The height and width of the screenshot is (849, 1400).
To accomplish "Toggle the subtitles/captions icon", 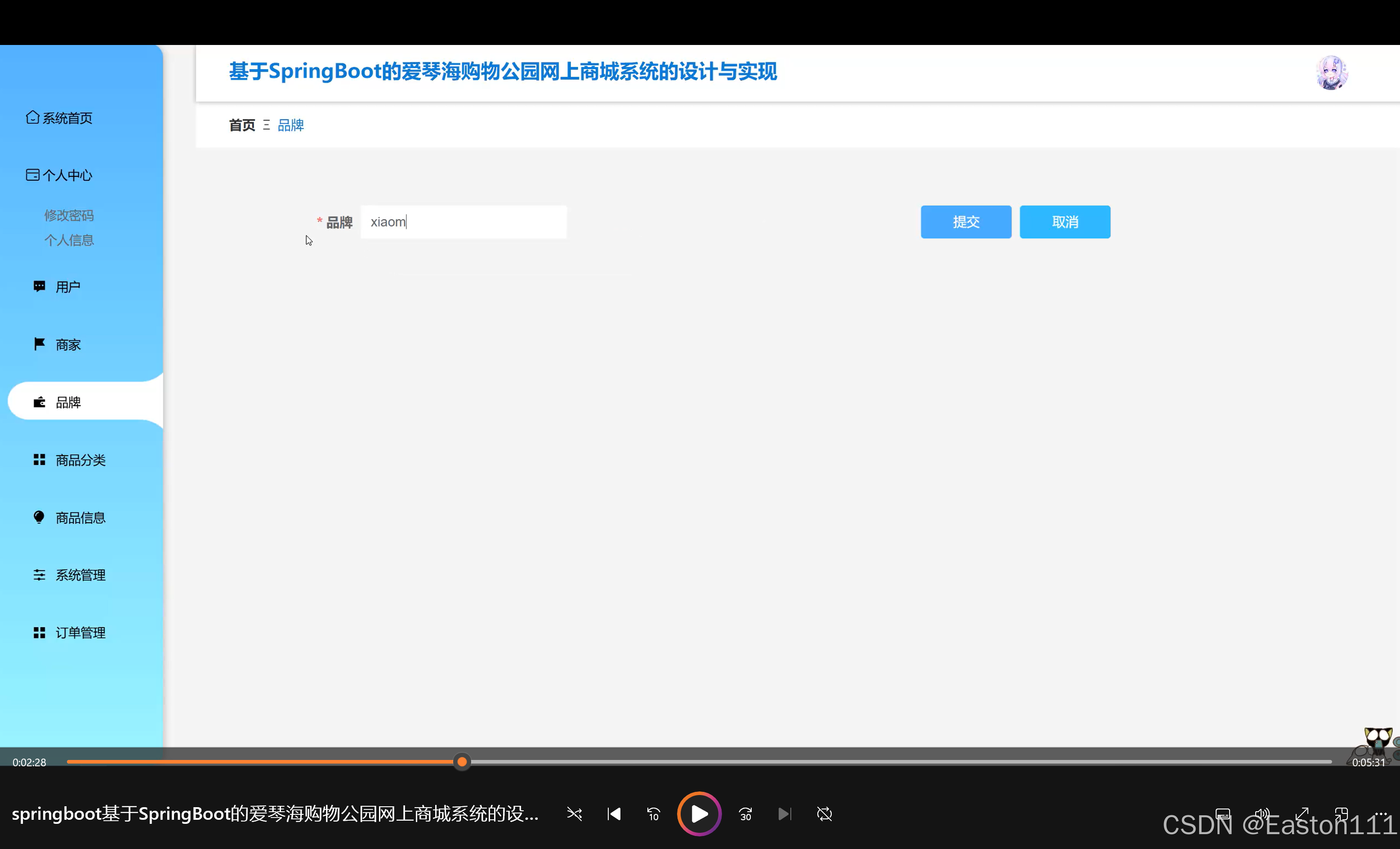I will [1223, 814].
